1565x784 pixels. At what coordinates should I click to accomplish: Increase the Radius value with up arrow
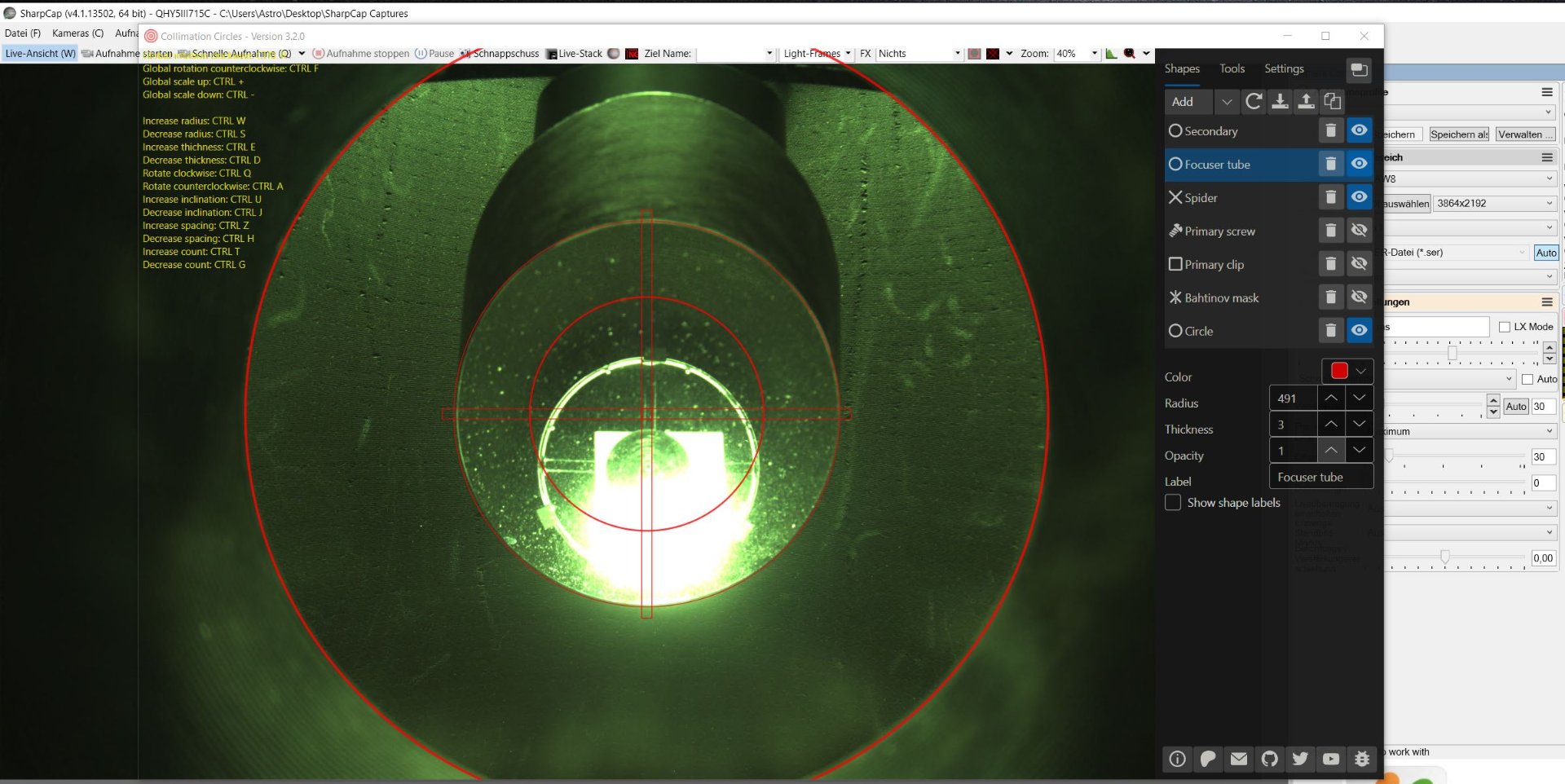(1330, 398)
